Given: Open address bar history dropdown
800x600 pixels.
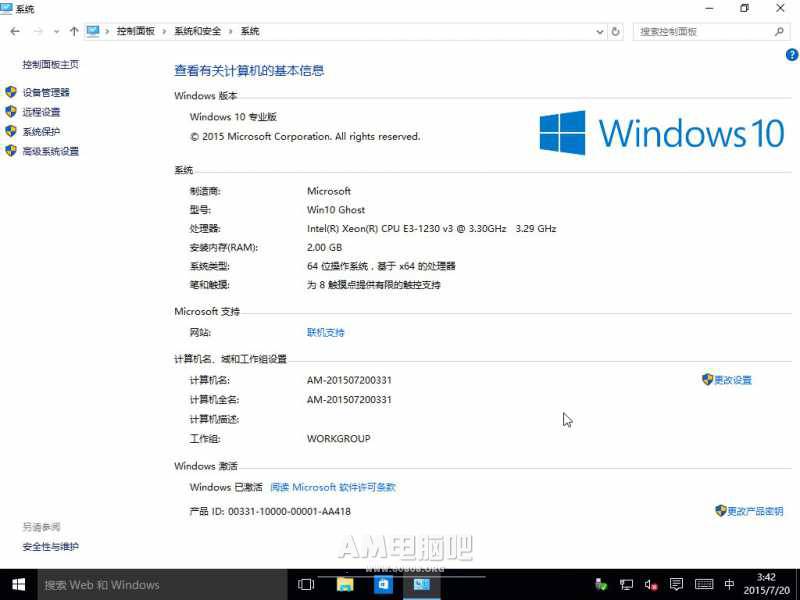Looking at the screenshot, I should tap(600, 32).
